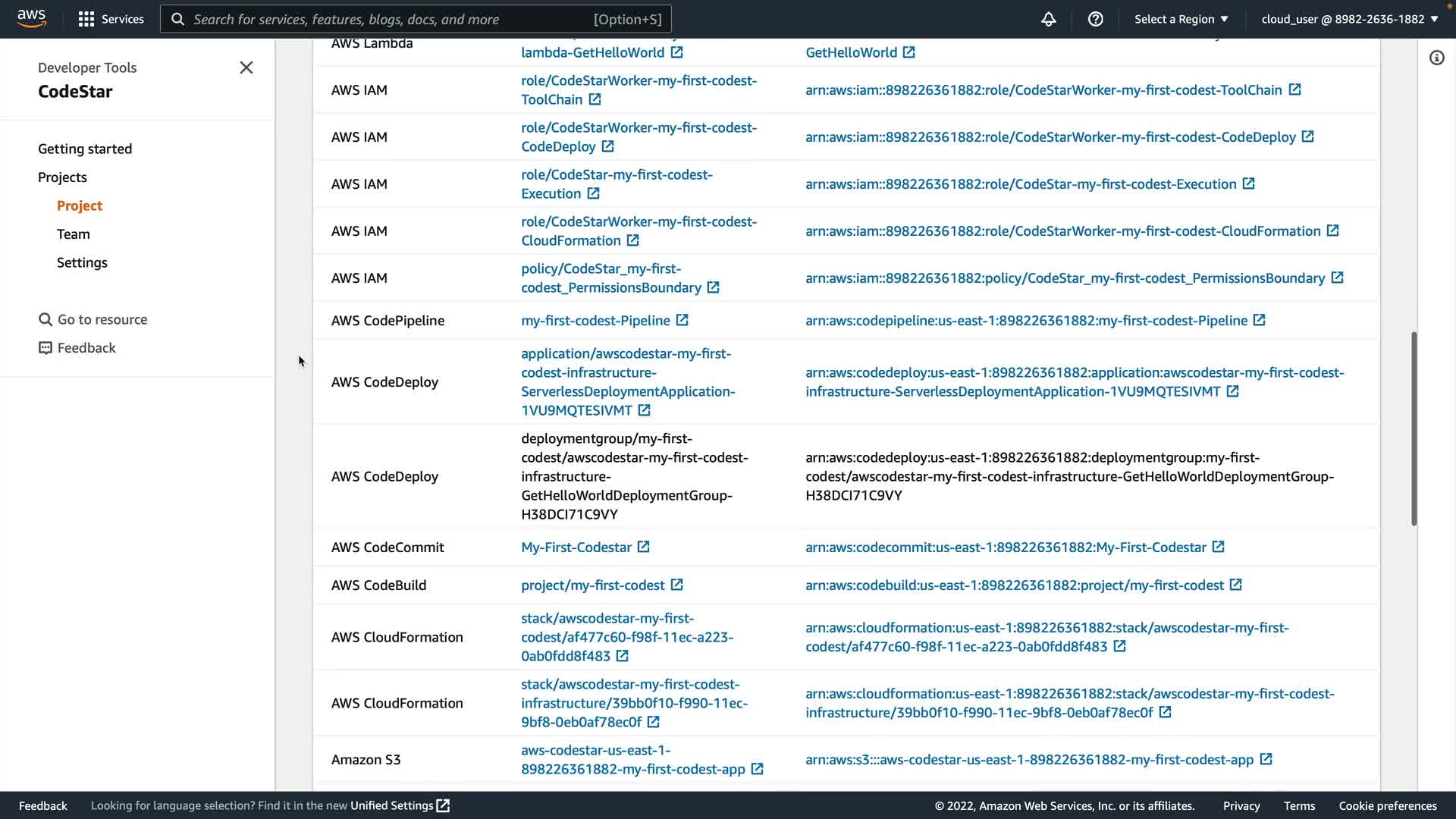
Task: Select Team in the sidebar
Action: pyautogui.click(x=74, y=234)
